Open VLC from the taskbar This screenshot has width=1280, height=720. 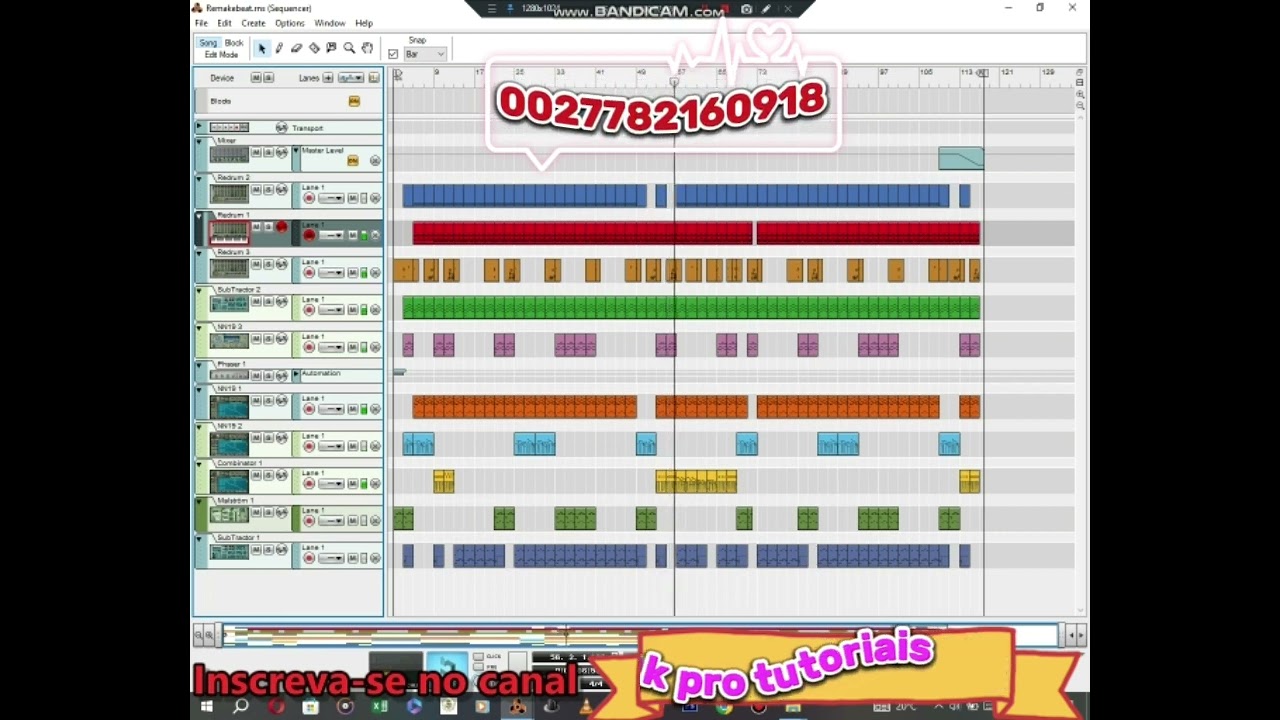click(x=586, y=707)
